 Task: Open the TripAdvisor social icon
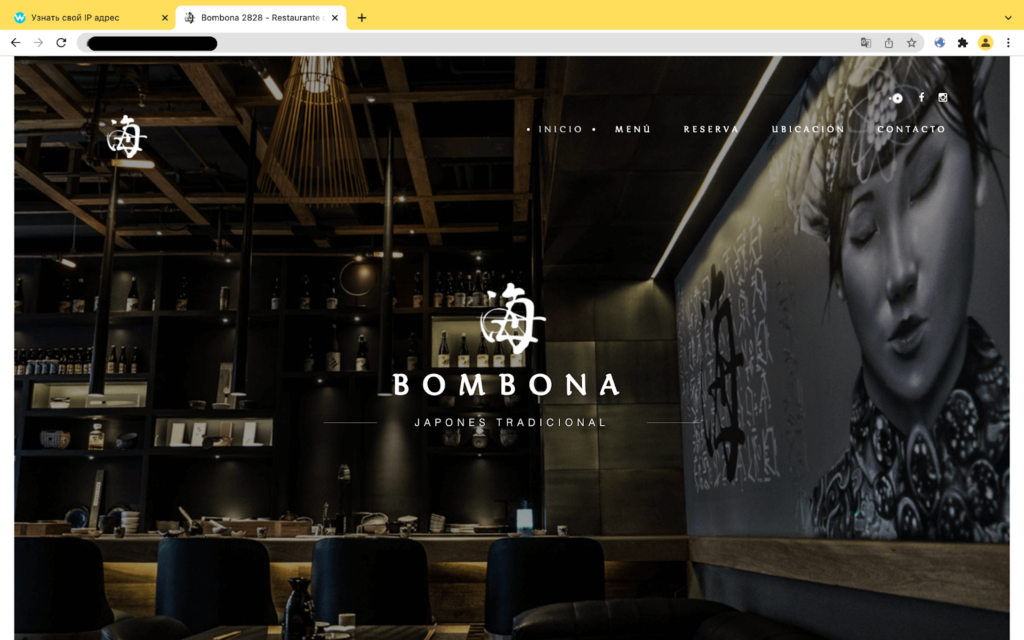click(x=897, y=98)
